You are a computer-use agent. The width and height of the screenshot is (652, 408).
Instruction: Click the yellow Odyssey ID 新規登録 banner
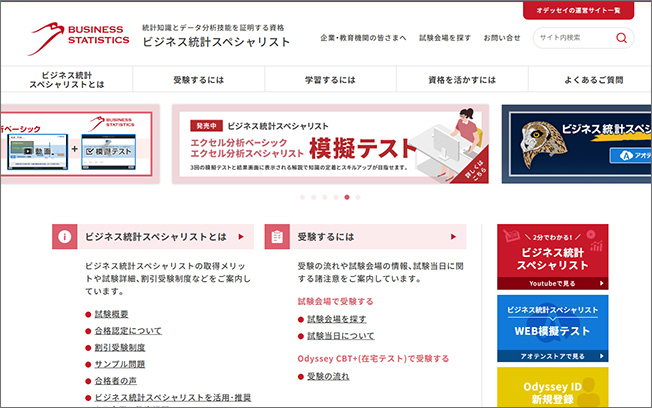(x=553, y=387)
